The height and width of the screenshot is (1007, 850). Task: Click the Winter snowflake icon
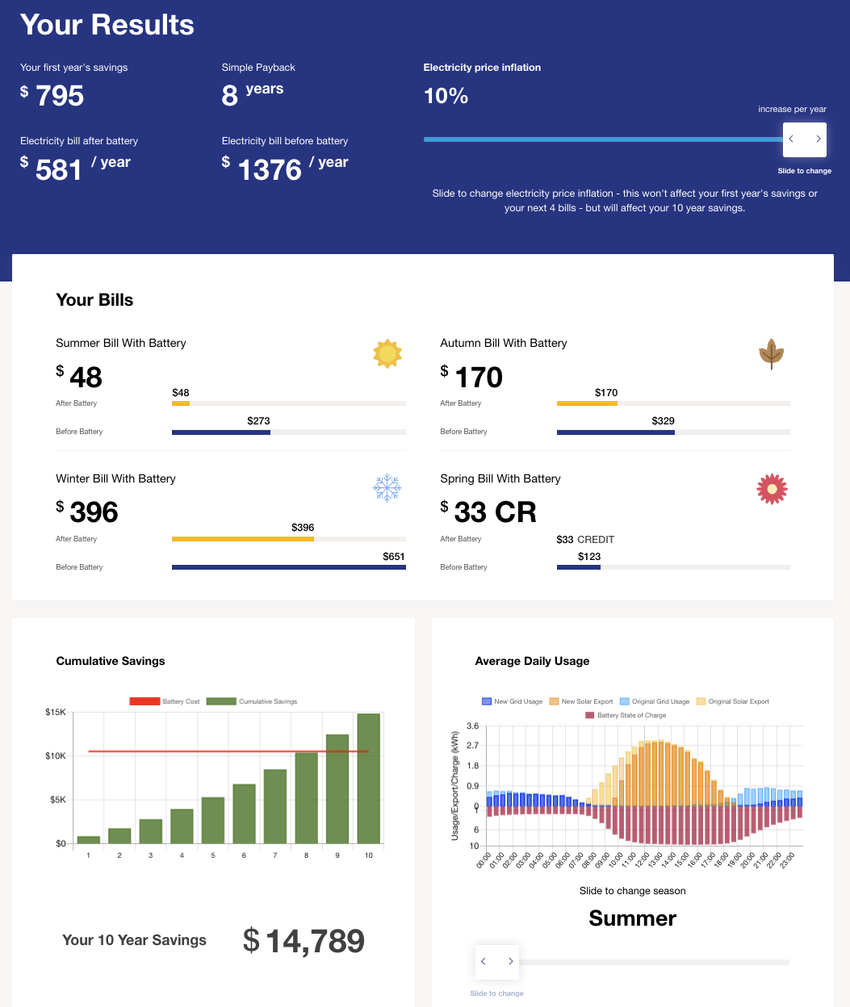coord(387,488)
